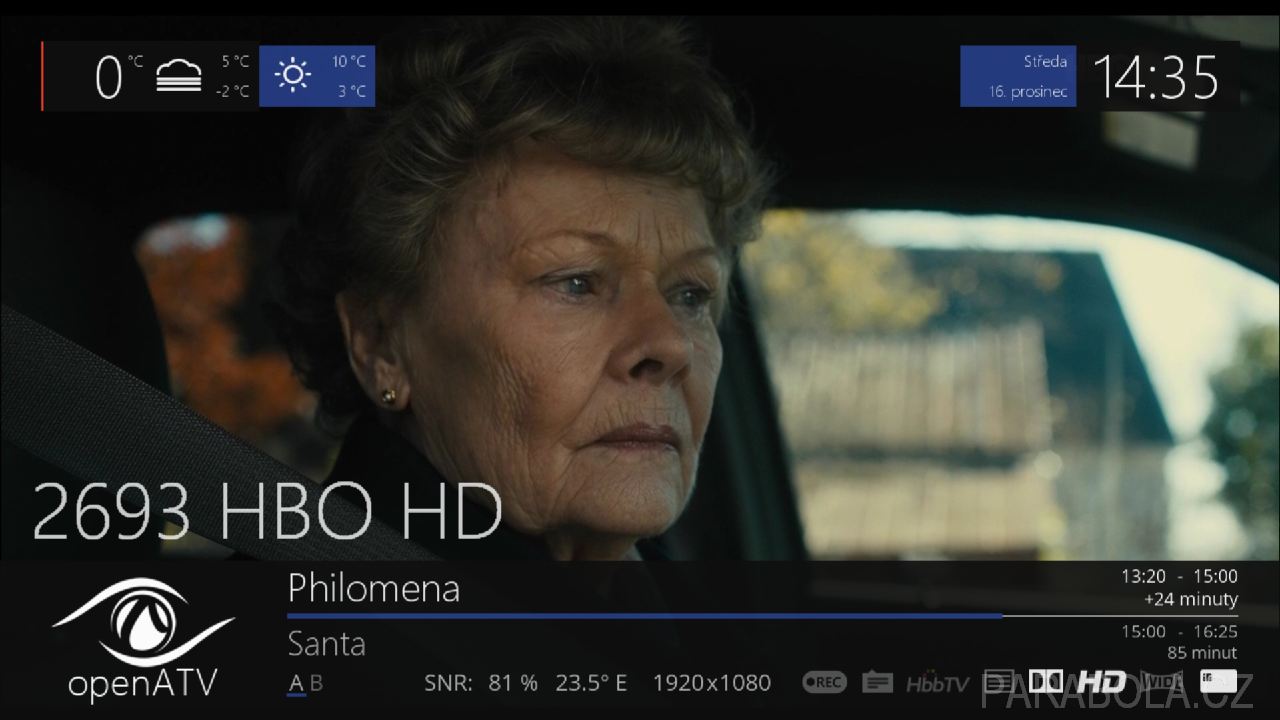Select the Dolby Digital audio icon

point(1046,682)
